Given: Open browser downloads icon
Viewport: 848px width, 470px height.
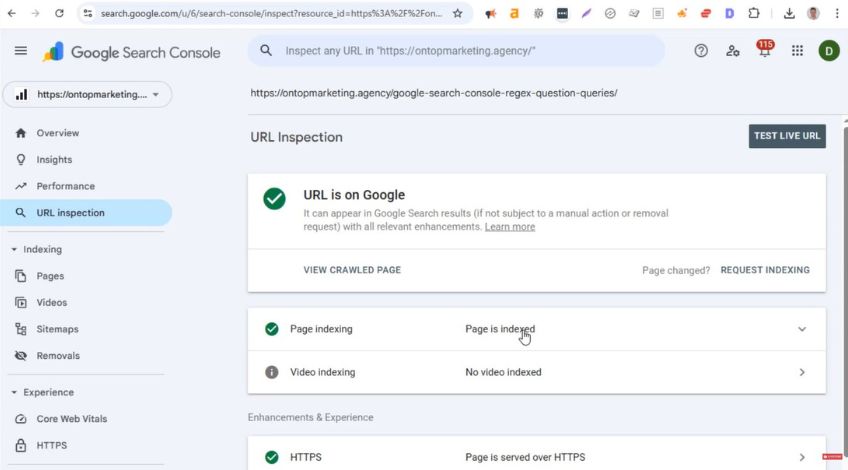Looking at the screenshot, I should (x=789, y=13).
